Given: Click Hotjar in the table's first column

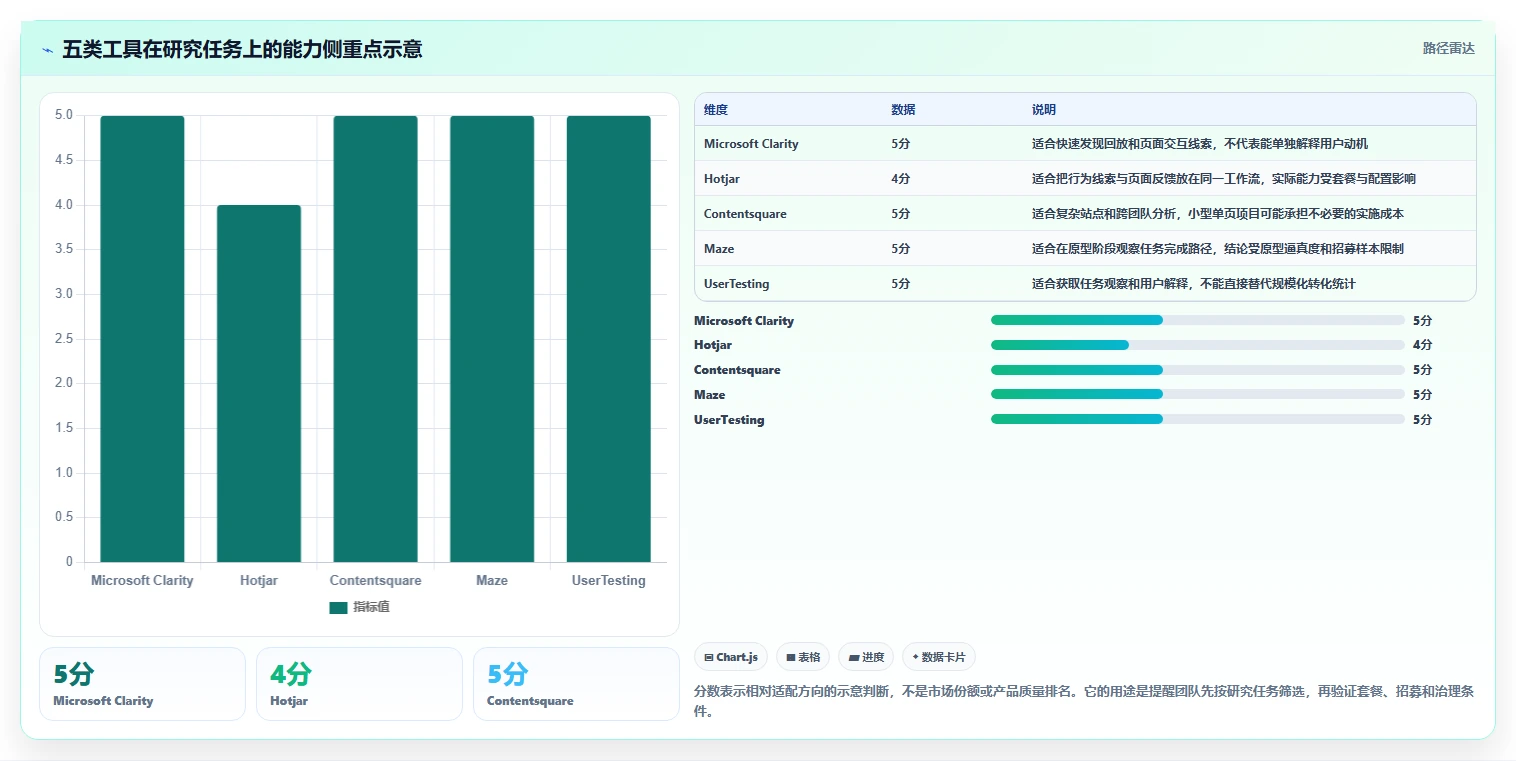Looking at the screenshot, I should [x=722, y=179].
